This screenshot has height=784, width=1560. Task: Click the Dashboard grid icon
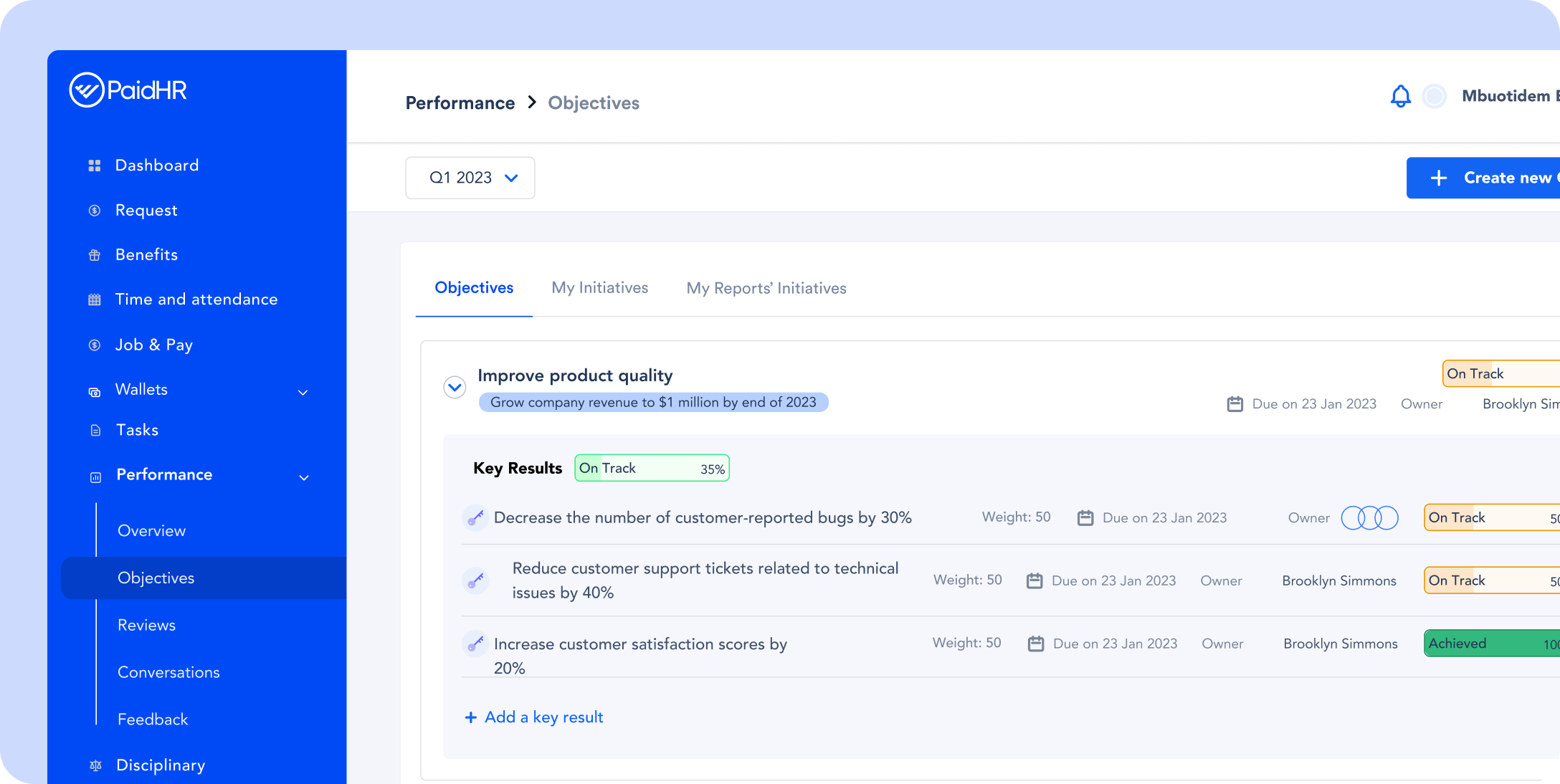tap(95, 166)
